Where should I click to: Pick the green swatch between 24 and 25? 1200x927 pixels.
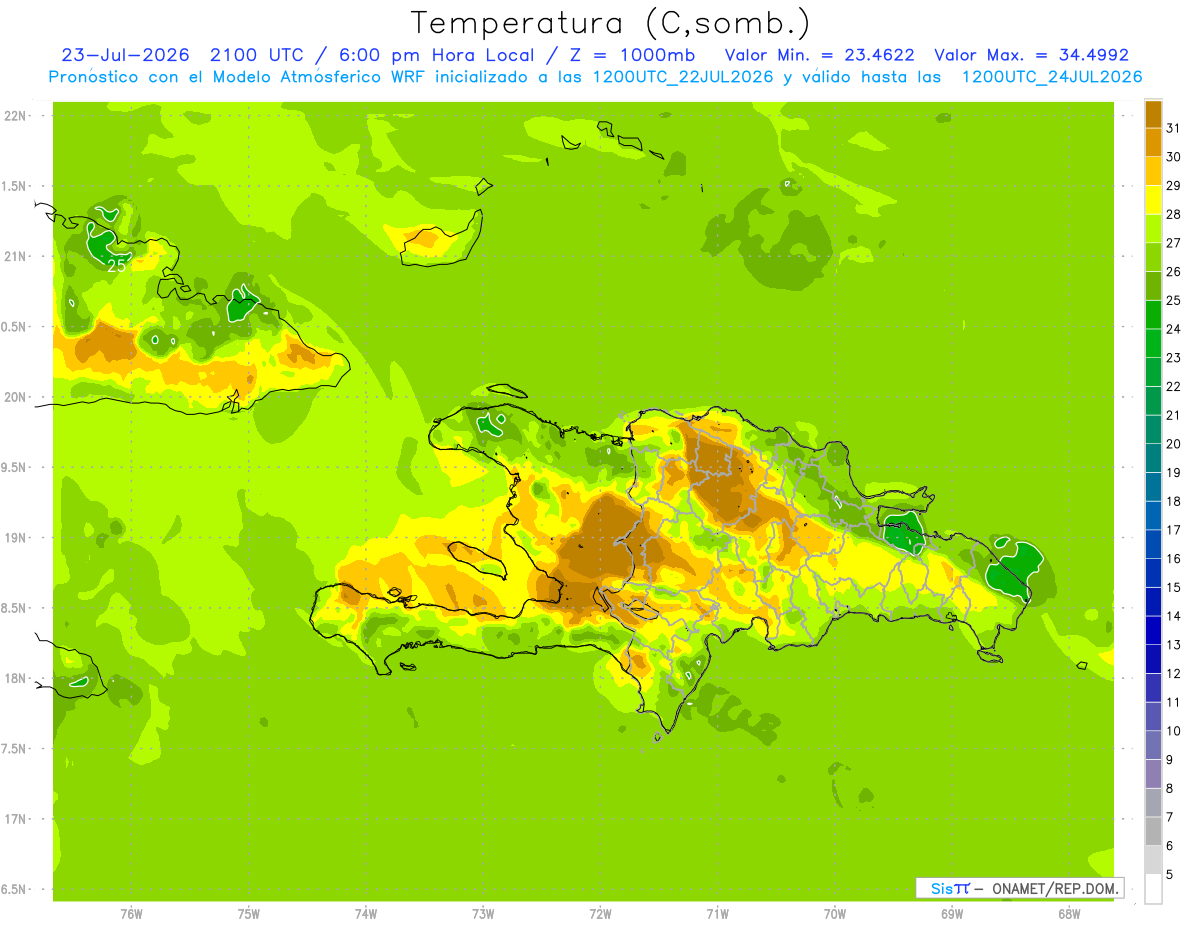coord(1153,315)
